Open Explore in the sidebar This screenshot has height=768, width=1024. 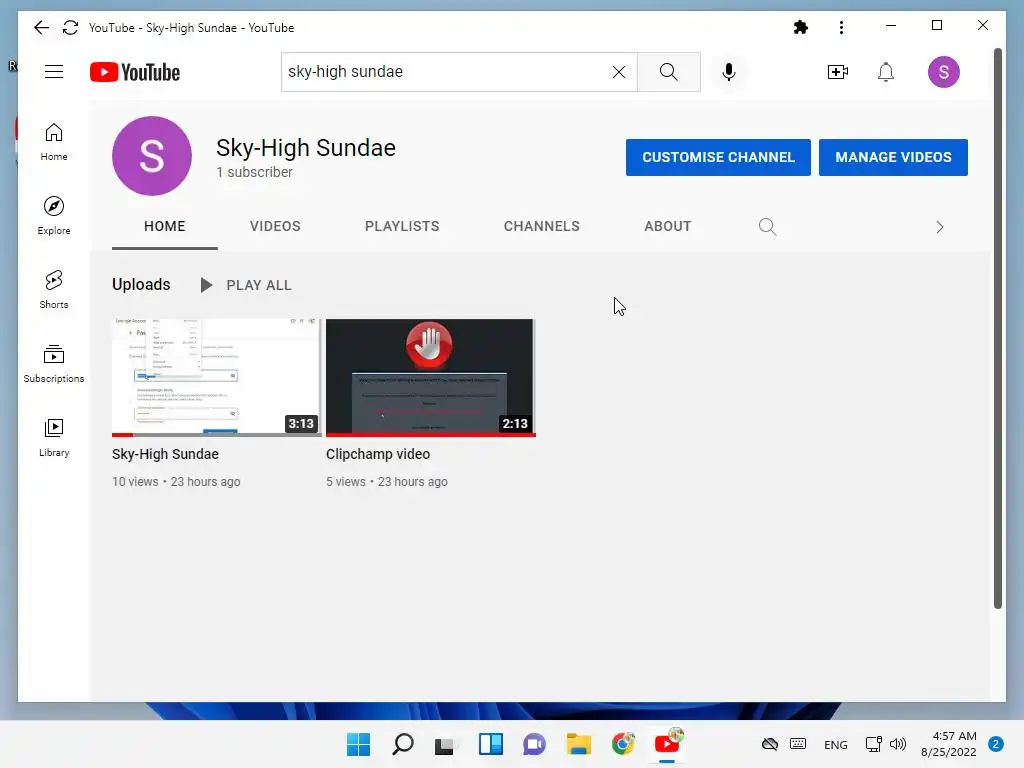[54, 216]
